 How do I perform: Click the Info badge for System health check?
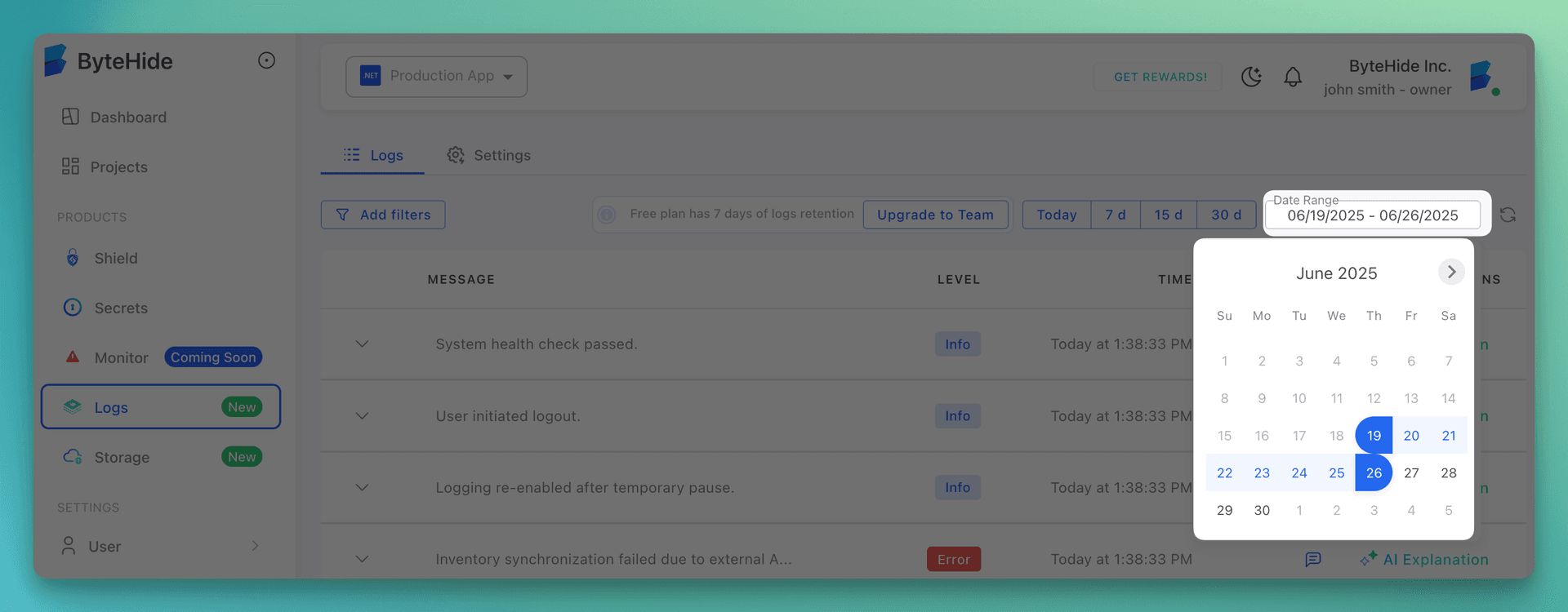coord(958,344)
